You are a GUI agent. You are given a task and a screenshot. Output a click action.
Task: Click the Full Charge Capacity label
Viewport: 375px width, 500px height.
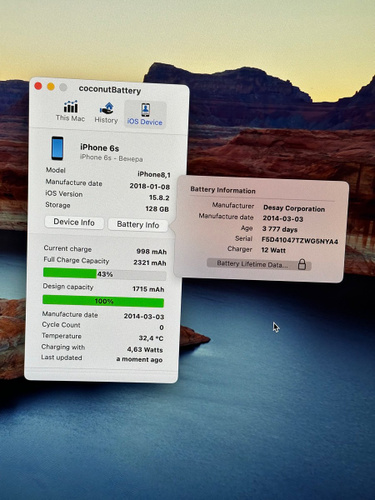pyautogui.click(x=76, y=260)
